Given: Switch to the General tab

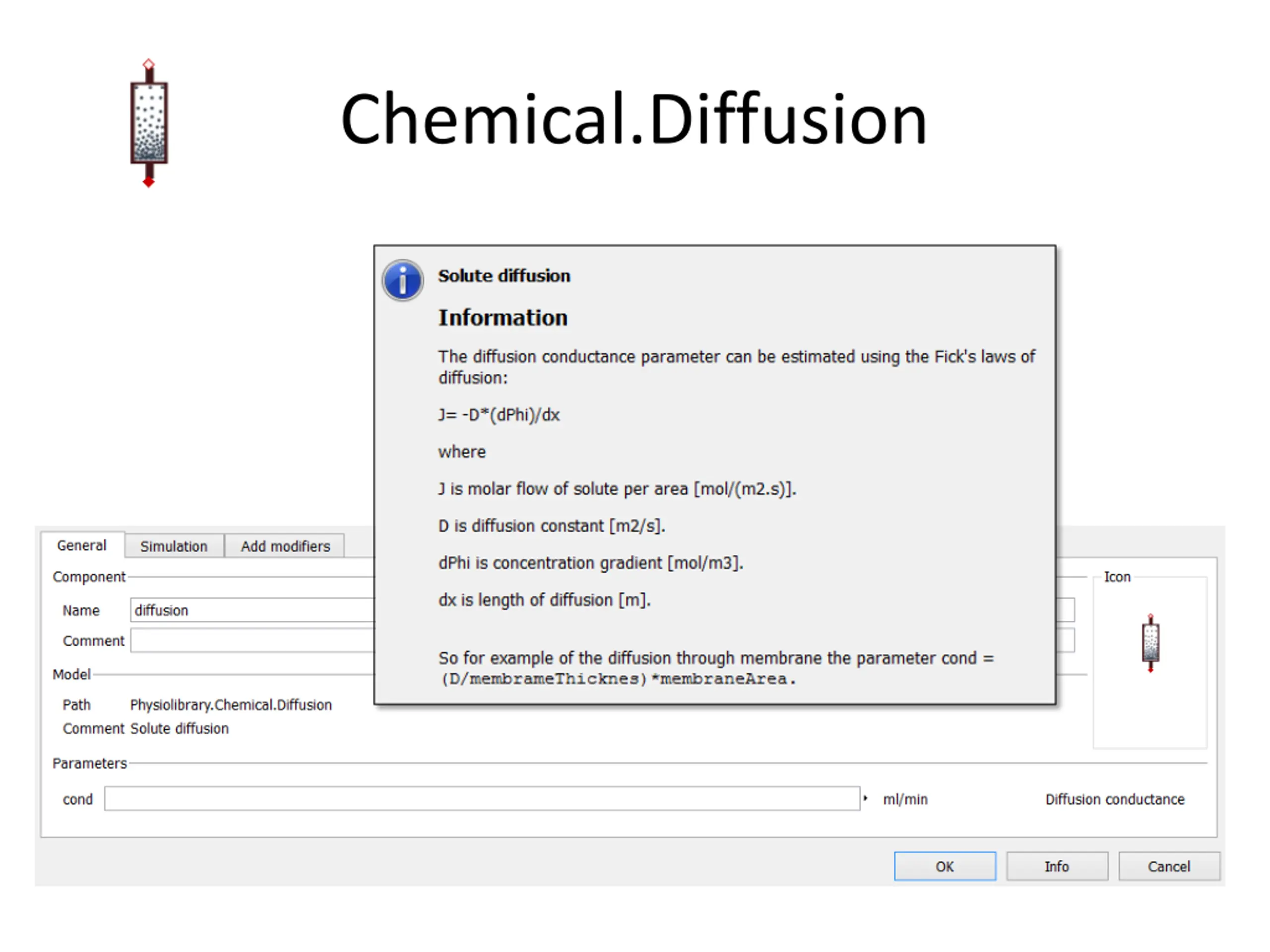Looking at the screenshot, I should click(81, 545).
